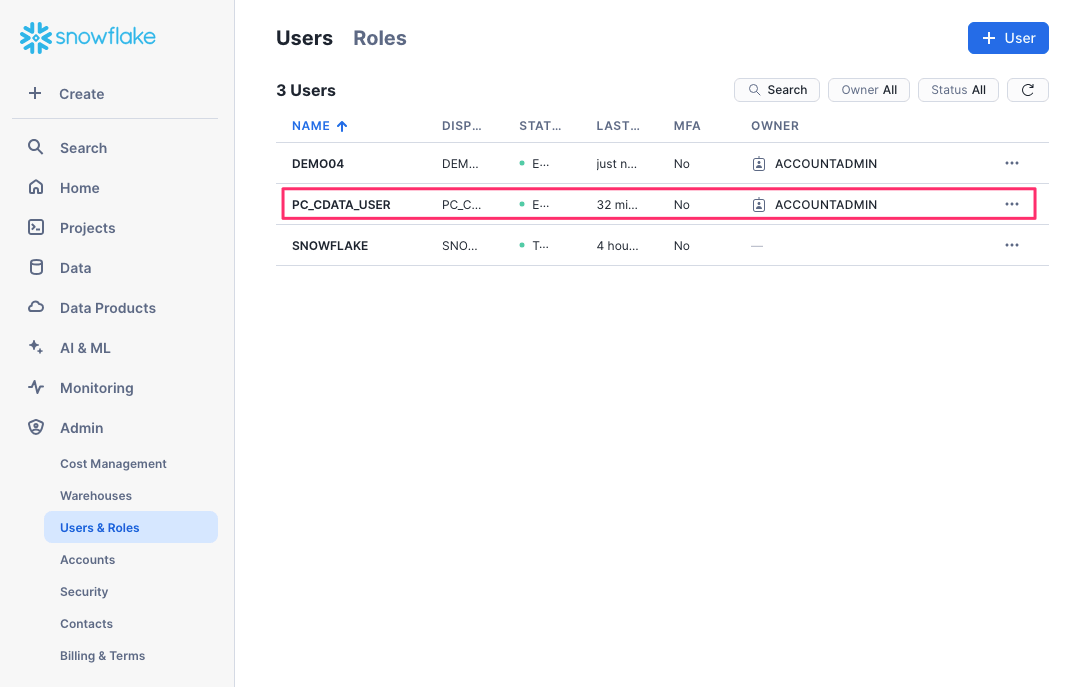Viewport: 1082px width, 687px height.
Task: Toggle Name column sort order
Action: pos(319,126)
